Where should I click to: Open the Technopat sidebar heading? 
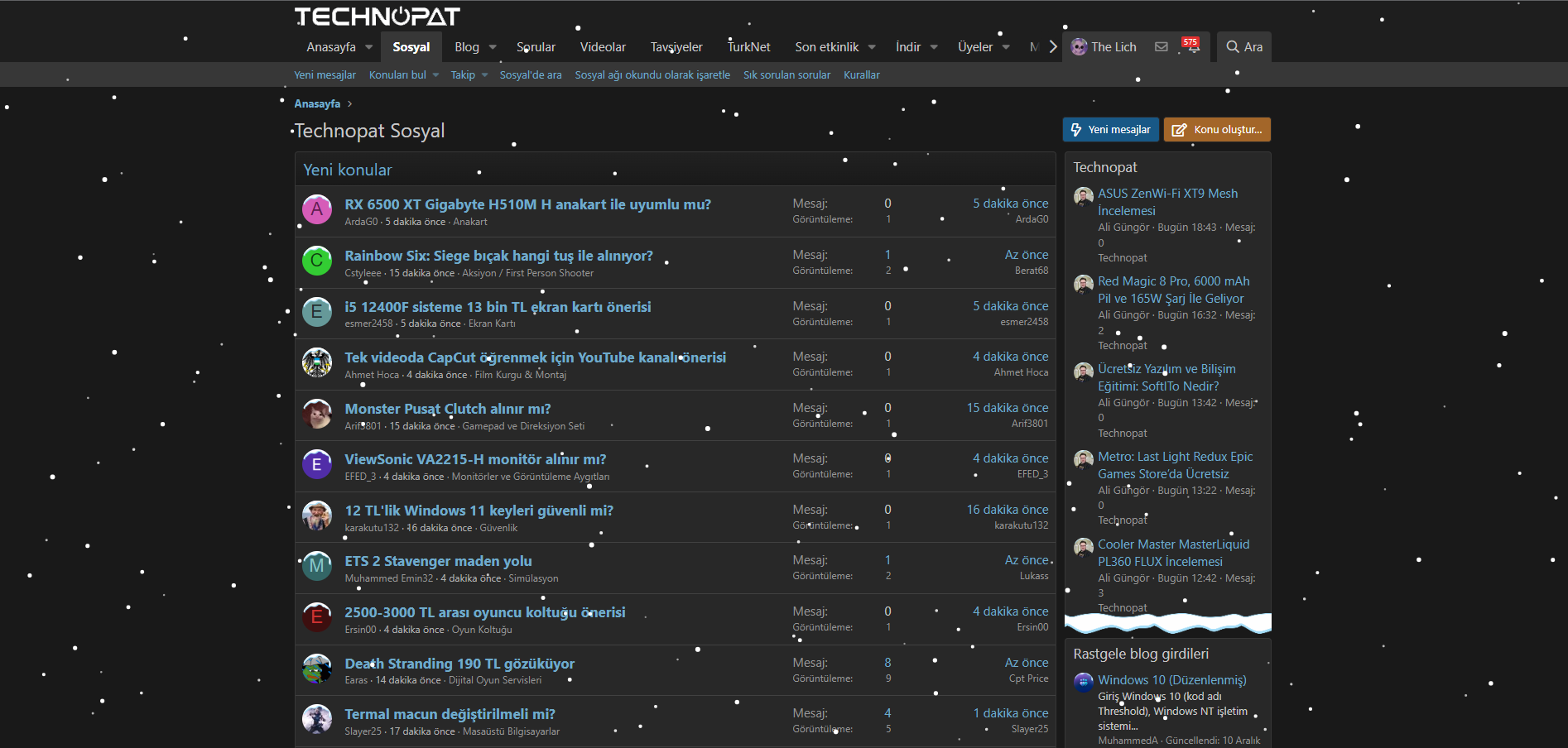(1105, 167)
